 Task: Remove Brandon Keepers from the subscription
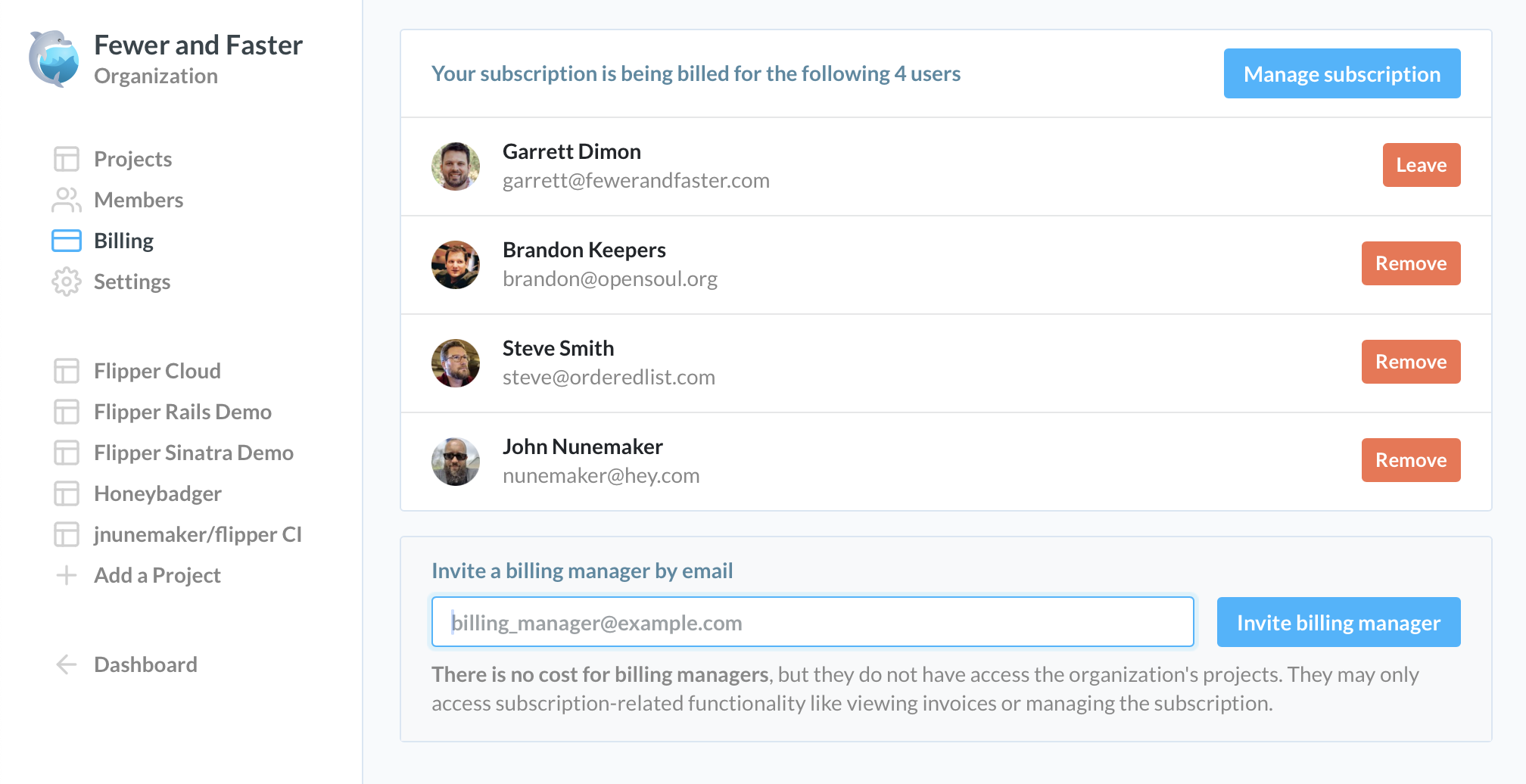(x=1410, y=263)
